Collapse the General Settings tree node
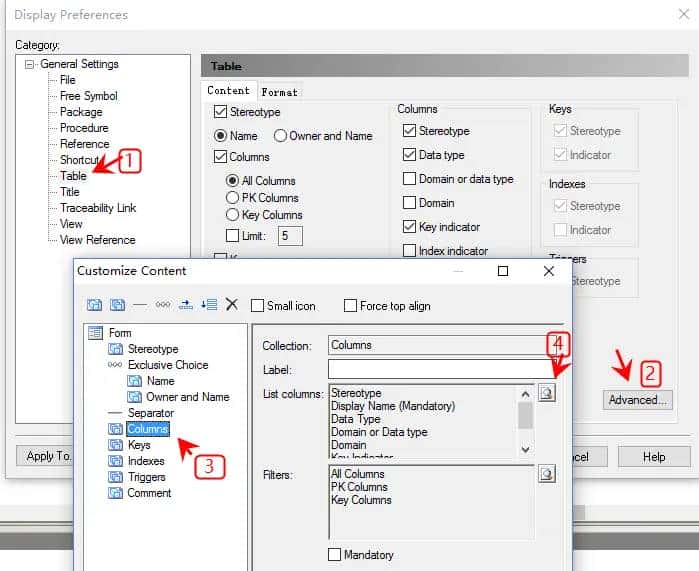699x571 pixels. (x=30, y=64)
